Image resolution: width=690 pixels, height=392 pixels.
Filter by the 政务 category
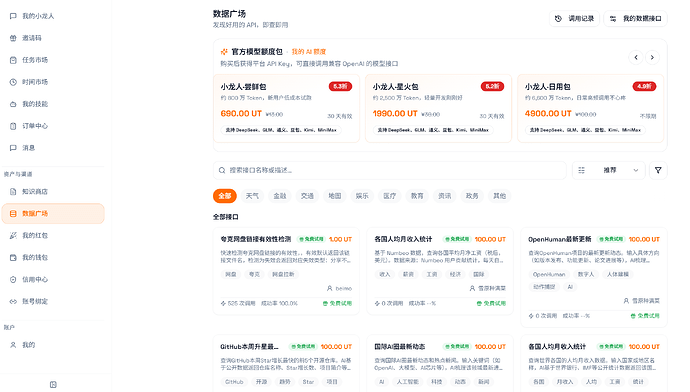click(472, 196)
